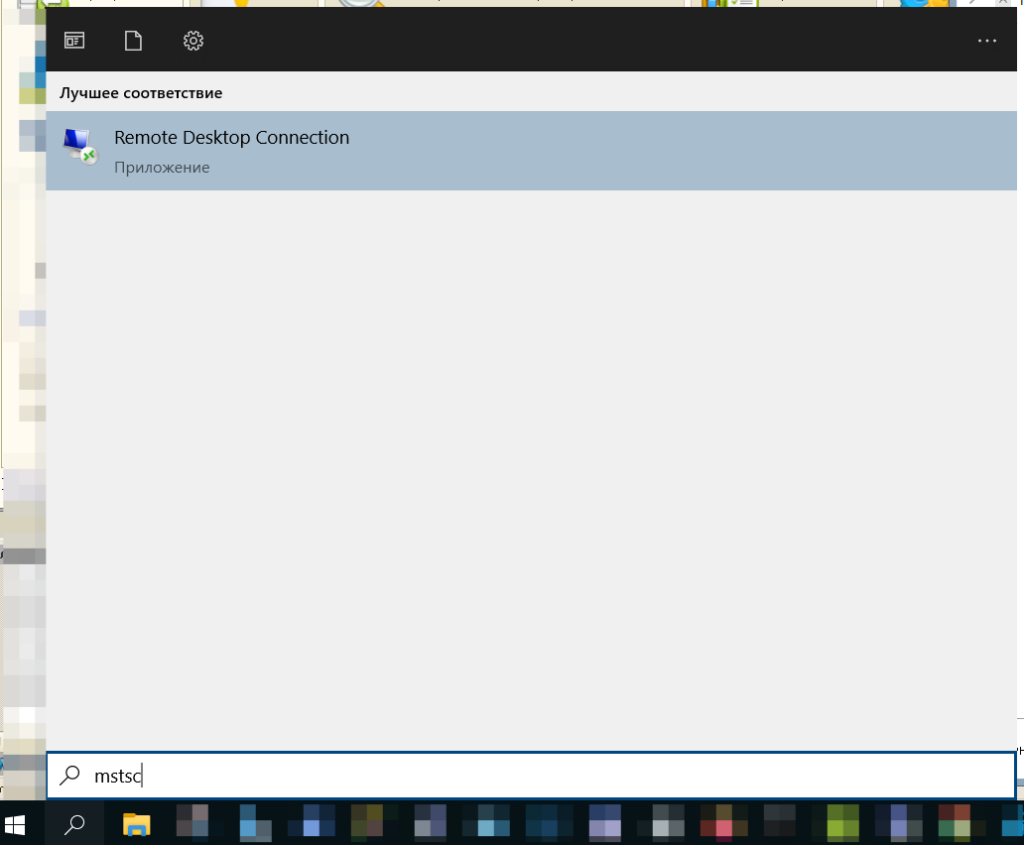This screenshot has height=845, width=1024.
Task: Click the magnifier icon in search box
Action: coord(70,775)
